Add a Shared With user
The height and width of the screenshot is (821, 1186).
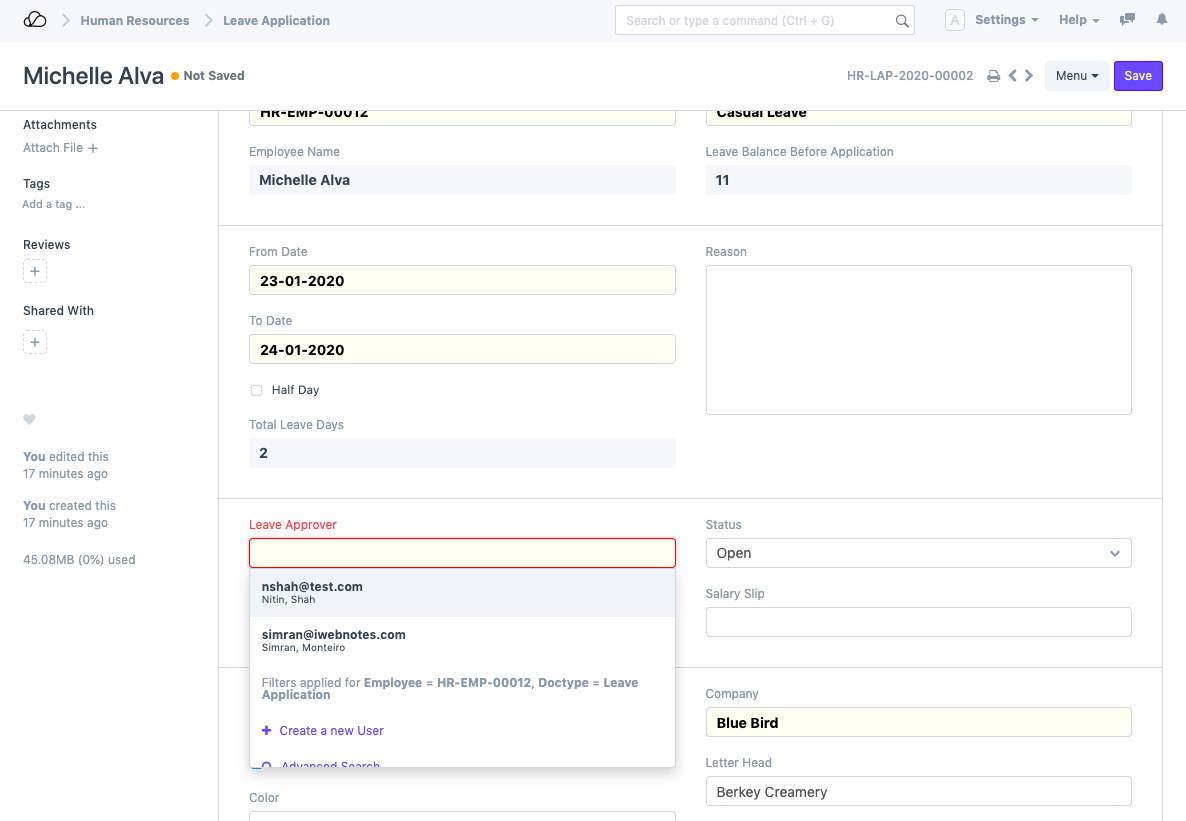[35, 343]
